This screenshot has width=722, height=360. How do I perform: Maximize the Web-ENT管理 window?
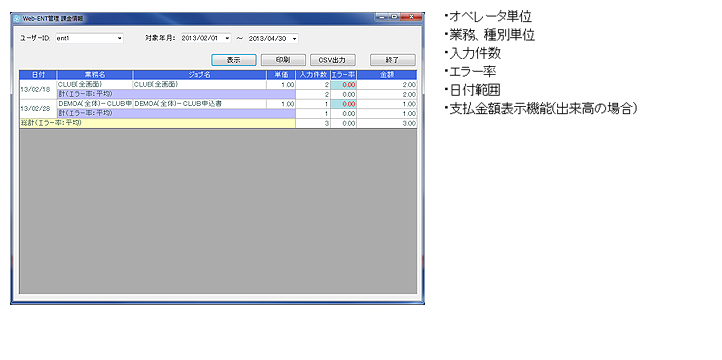(x=394, y=17)
